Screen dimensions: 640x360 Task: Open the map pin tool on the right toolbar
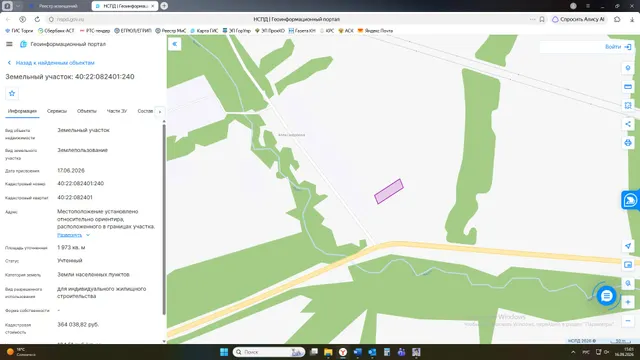tap(628, 68)
